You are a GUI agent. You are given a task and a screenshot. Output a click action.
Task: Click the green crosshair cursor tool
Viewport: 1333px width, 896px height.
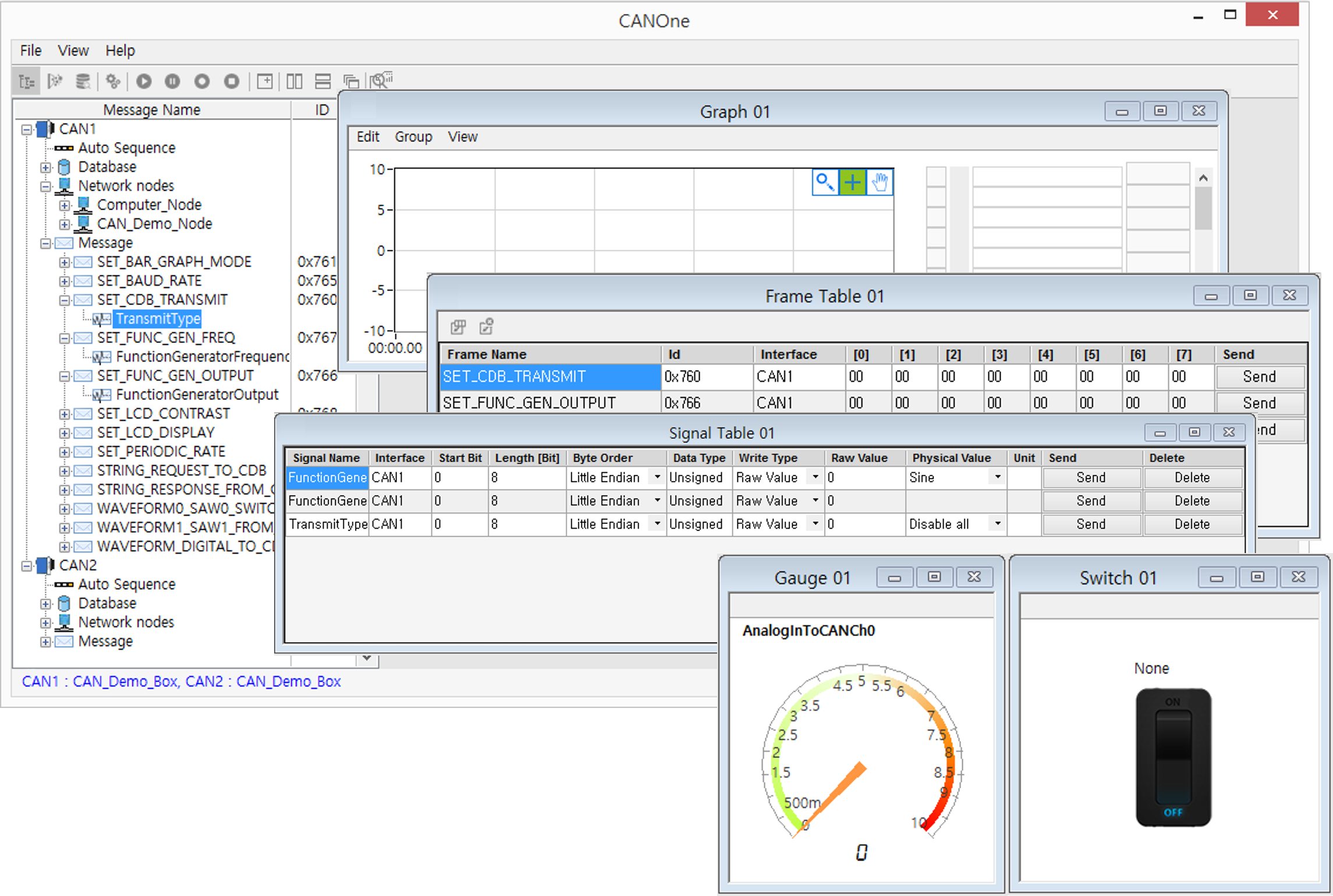pos(852,182)
